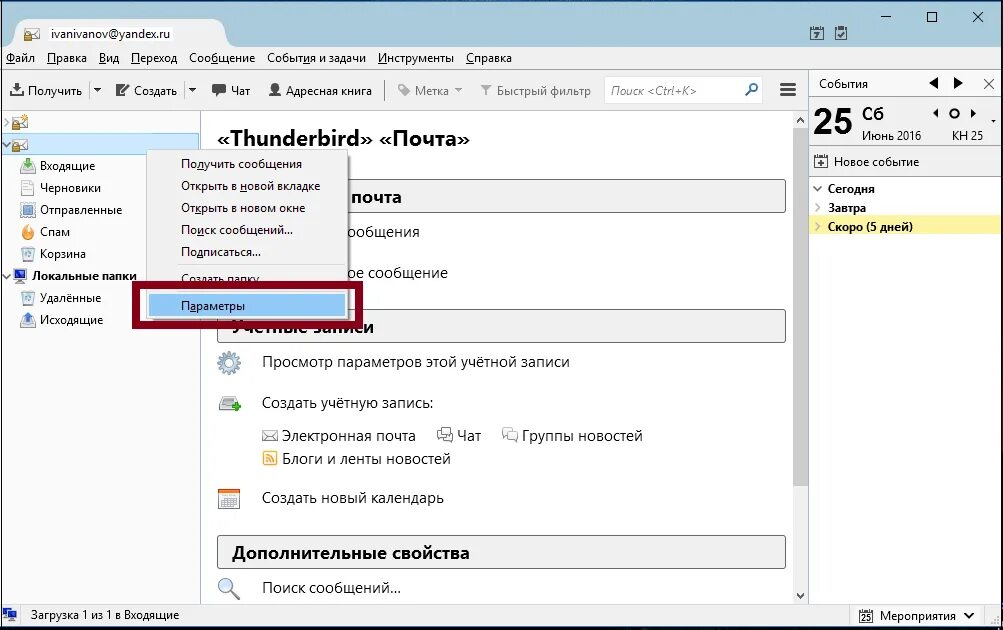Close the События pane
The width and height of the screenshot is (1003, 630).
(989, 84)
